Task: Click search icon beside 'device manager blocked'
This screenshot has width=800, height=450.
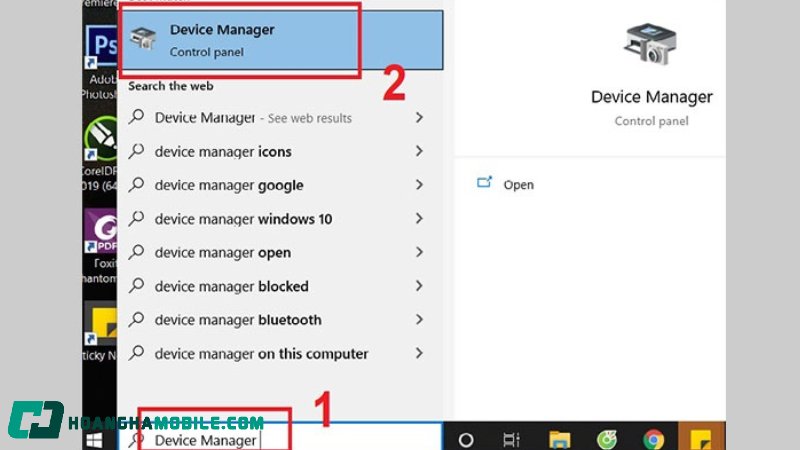Action: (136, 286)
